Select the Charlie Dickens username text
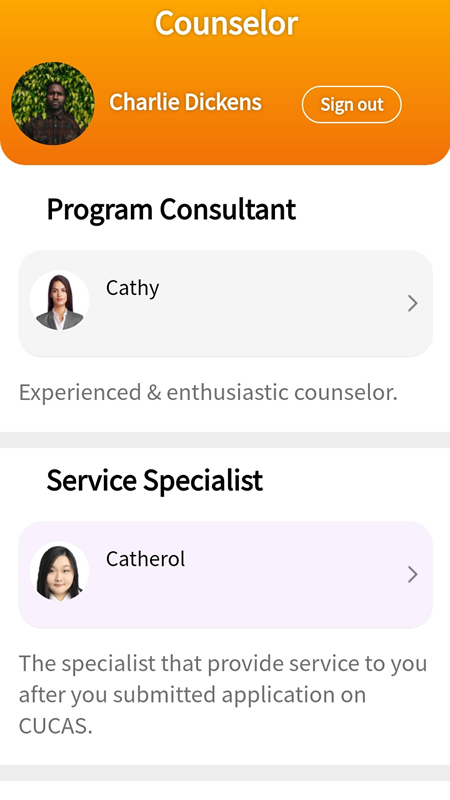The image size is (450, 800). [x=185, y=102]
